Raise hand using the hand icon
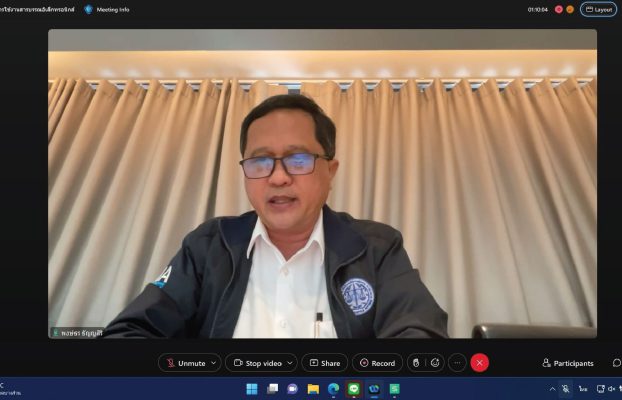This screenshot has width=622, height=400. (x=416, y=363)
